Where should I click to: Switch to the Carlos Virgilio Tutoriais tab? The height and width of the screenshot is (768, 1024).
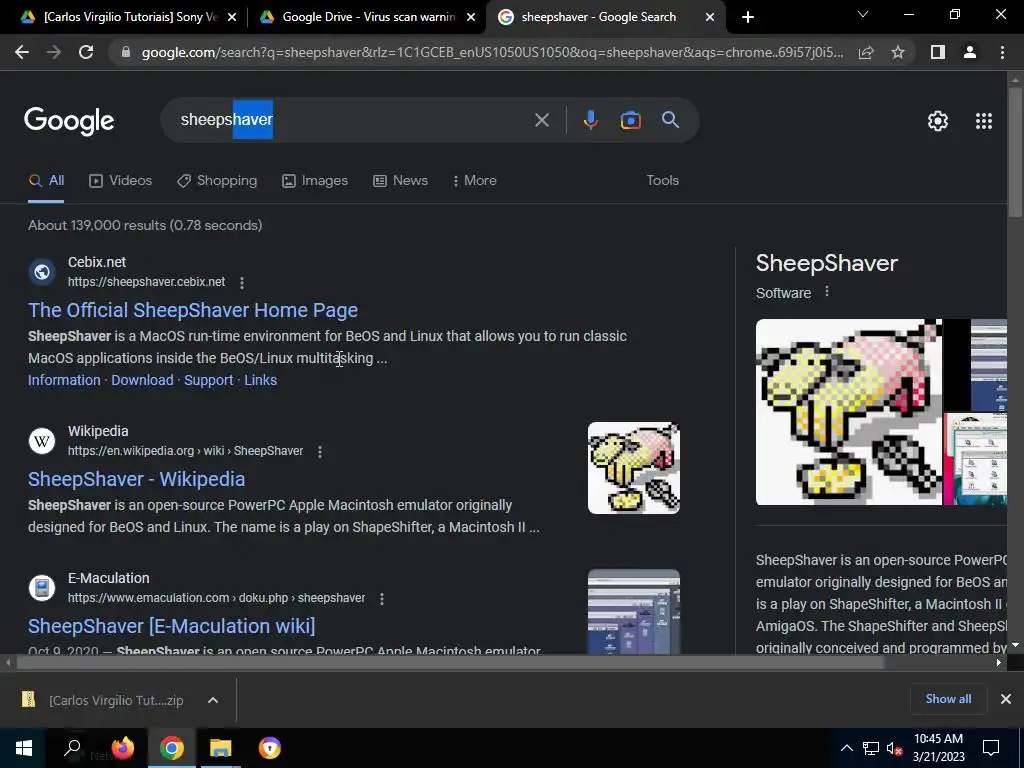tap(121, 17)
